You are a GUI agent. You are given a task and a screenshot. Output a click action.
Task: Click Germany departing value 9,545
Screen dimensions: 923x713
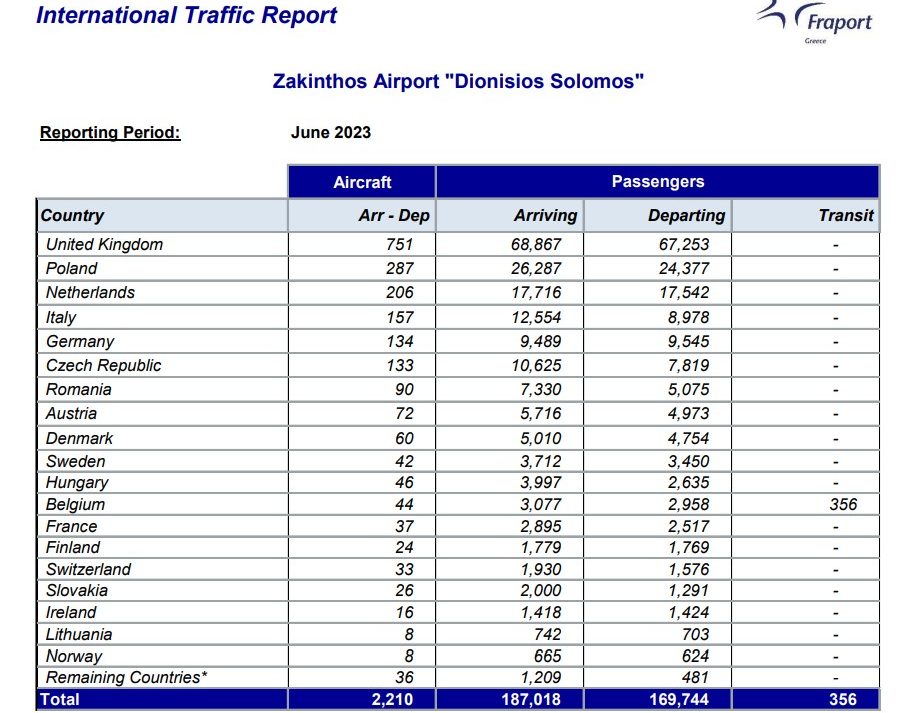[689, 341]
